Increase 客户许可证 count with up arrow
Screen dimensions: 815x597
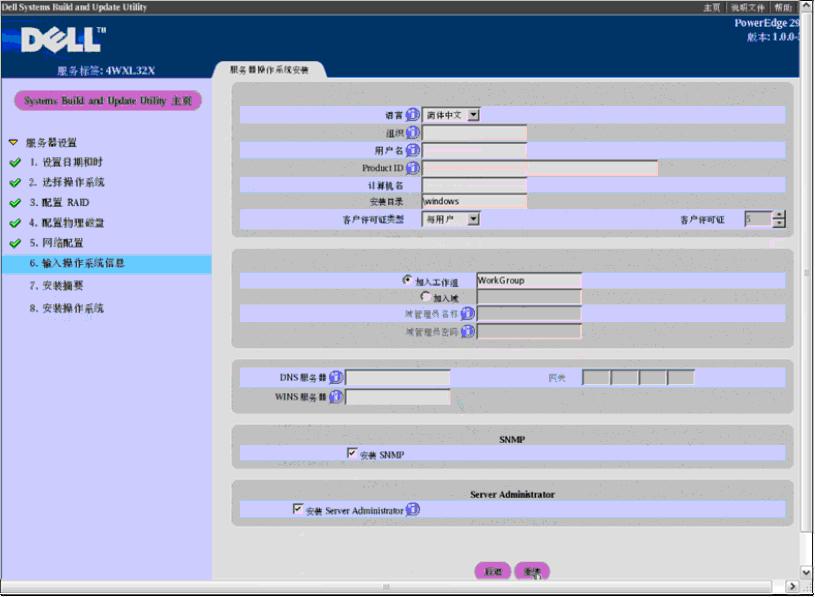[779, 215]
